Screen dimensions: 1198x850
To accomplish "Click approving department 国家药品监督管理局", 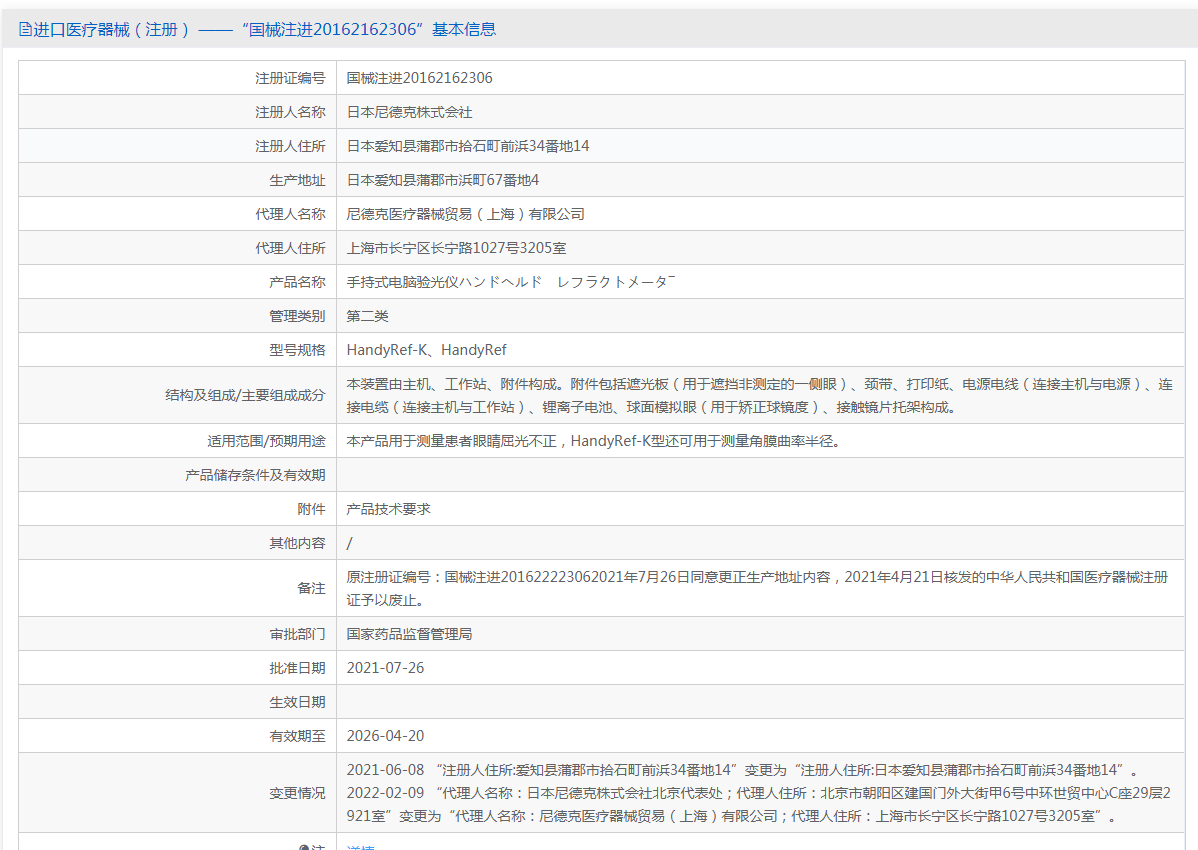I will (x=410, y=634).
